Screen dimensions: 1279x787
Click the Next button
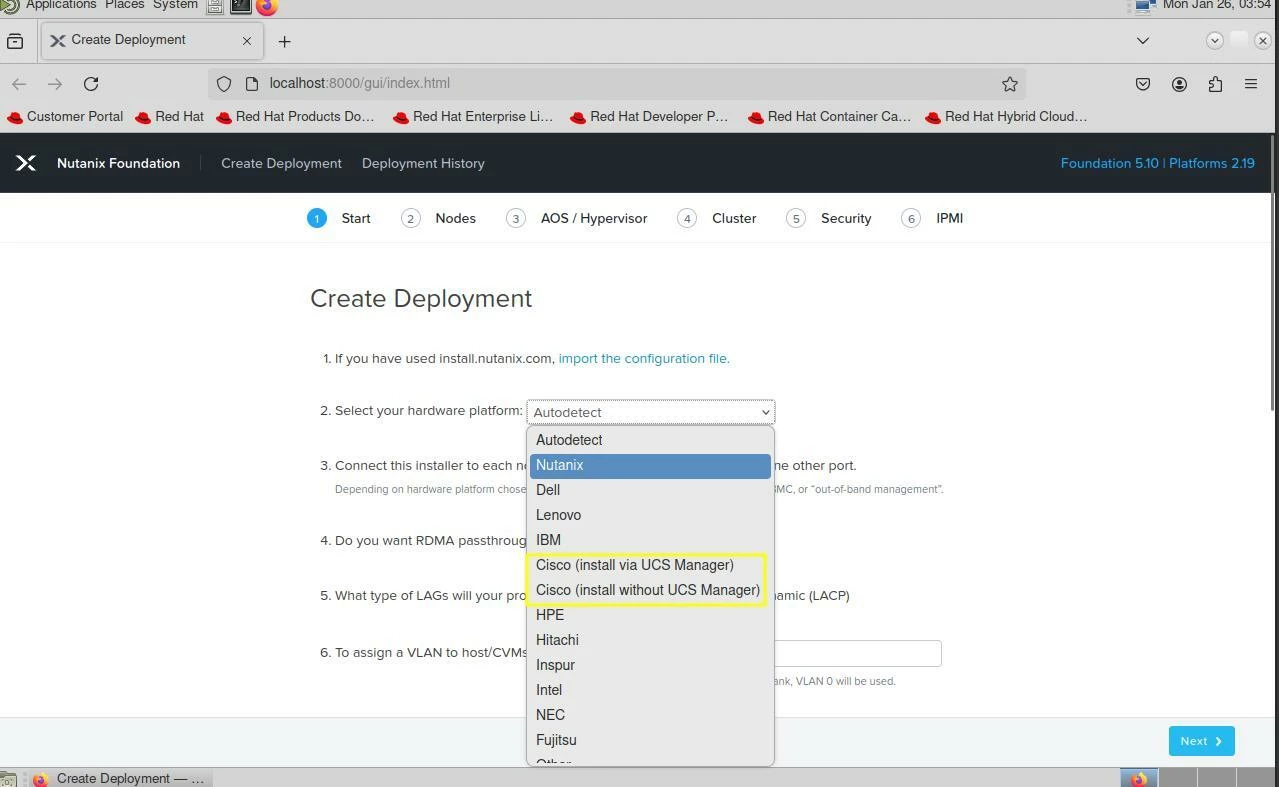1201,741
